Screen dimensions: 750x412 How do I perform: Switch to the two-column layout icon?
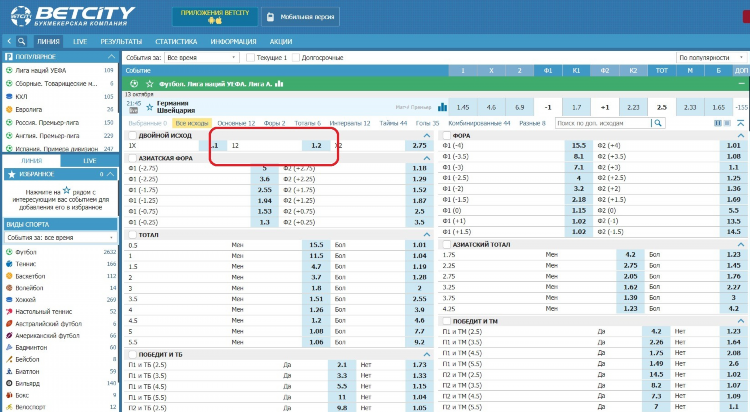(717, 123)
